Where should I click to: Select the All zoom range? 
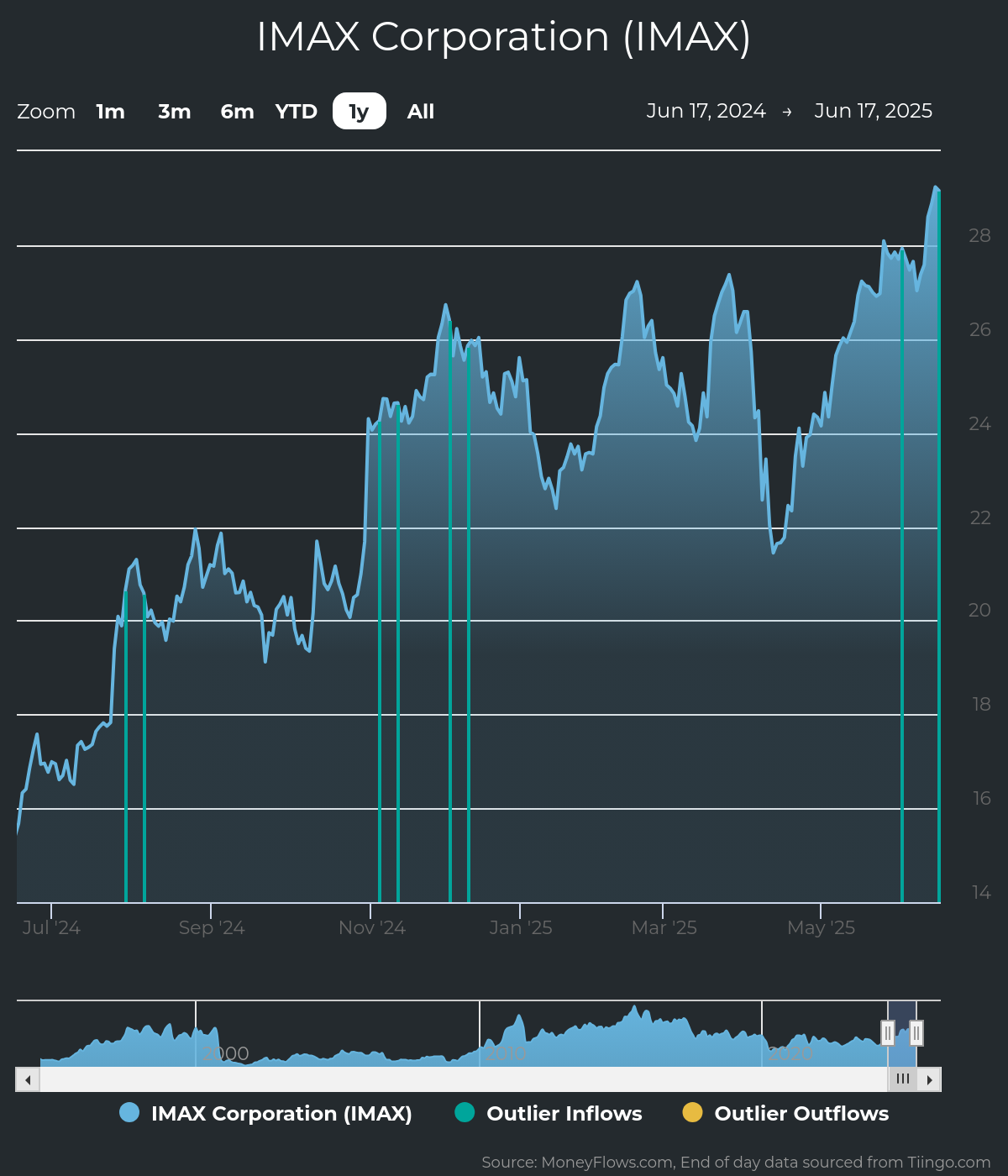(421, 112)
